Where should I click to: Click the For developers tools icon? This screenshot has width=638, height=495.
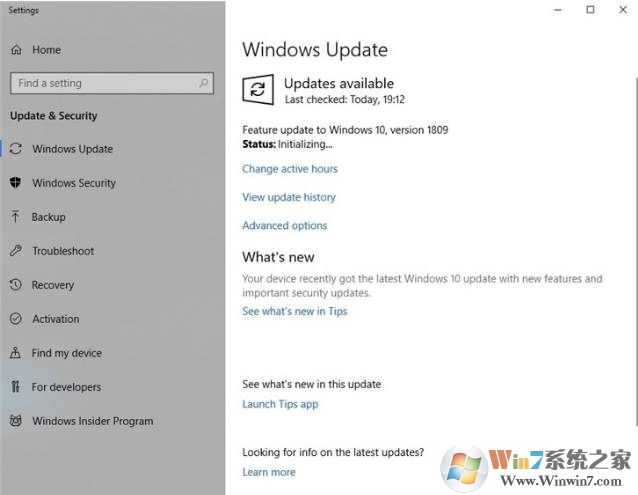[x=15, y=386]
